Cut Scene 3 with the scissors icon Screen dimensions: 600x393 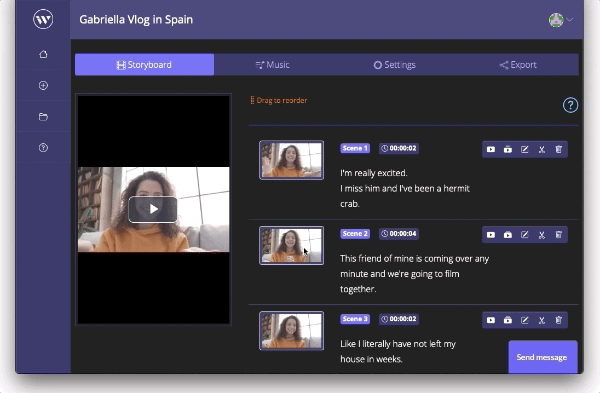[x=541, y=320]
